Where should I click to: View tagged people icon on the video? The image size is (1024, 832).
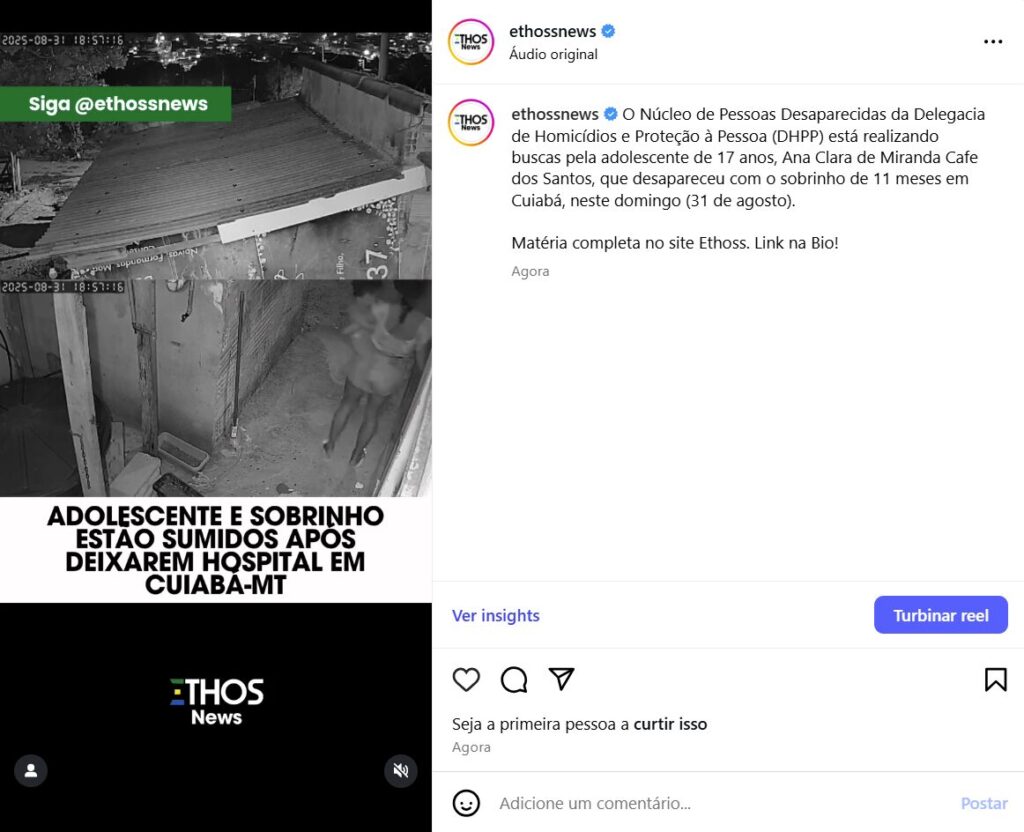(31, 771)
